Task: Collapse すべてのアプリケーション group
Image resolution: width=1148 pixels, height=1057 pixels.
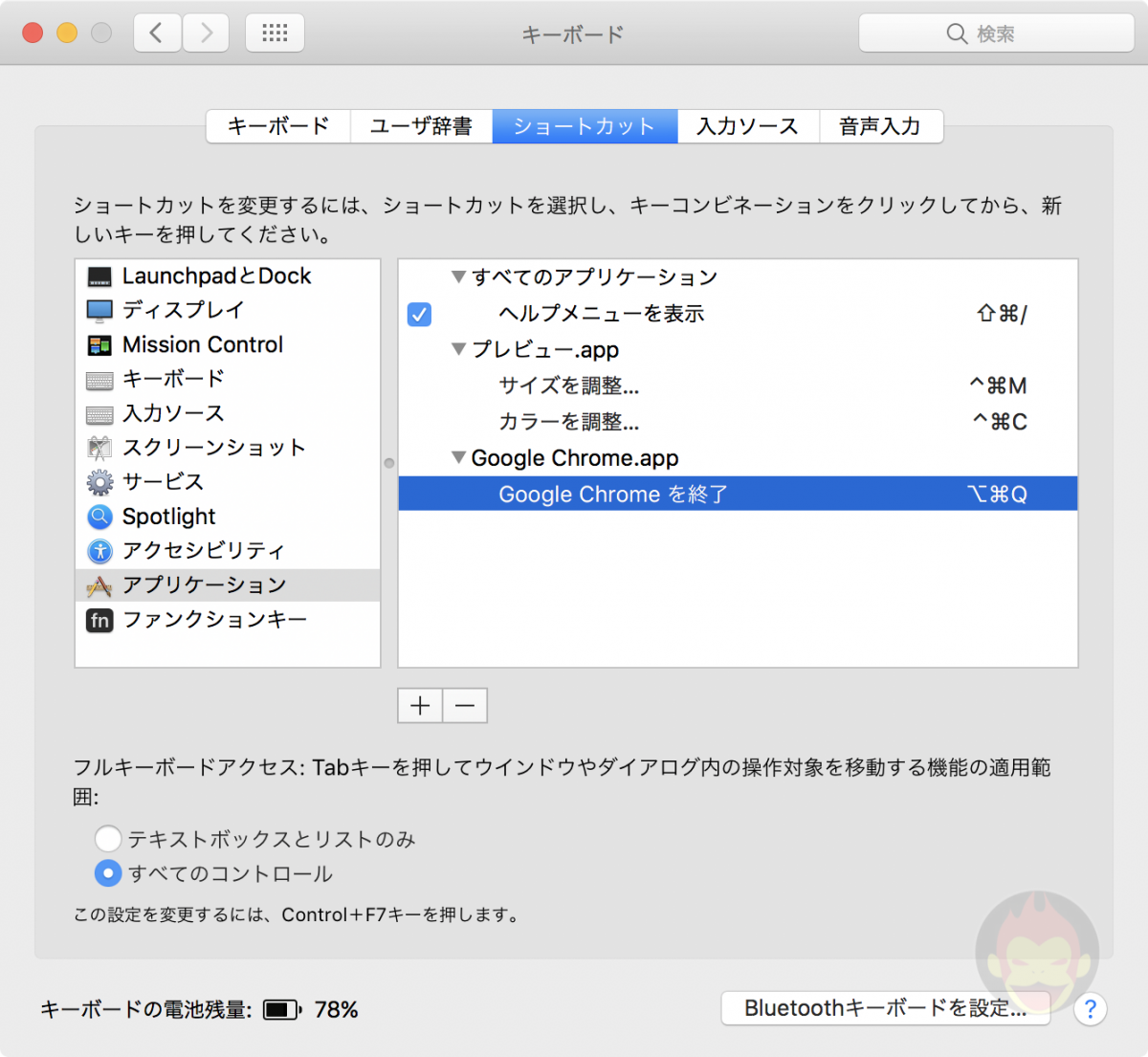Action: [x=458, y=276]
